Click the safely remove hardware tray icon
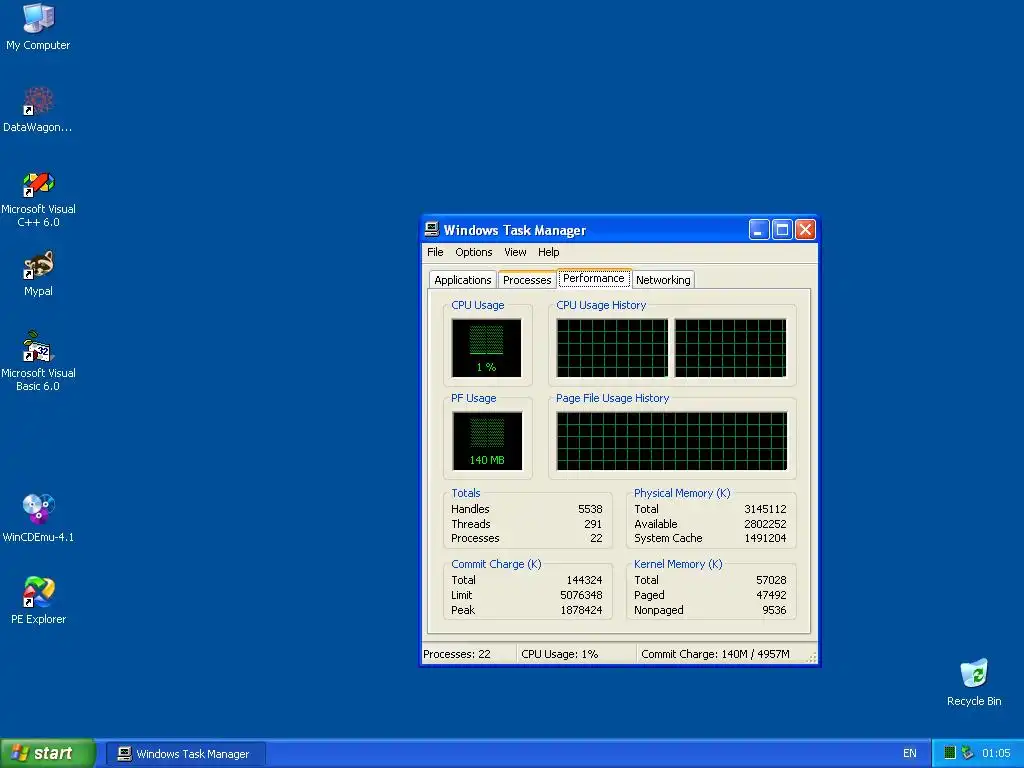This screenshot has width=1024, height=768. 967,753
